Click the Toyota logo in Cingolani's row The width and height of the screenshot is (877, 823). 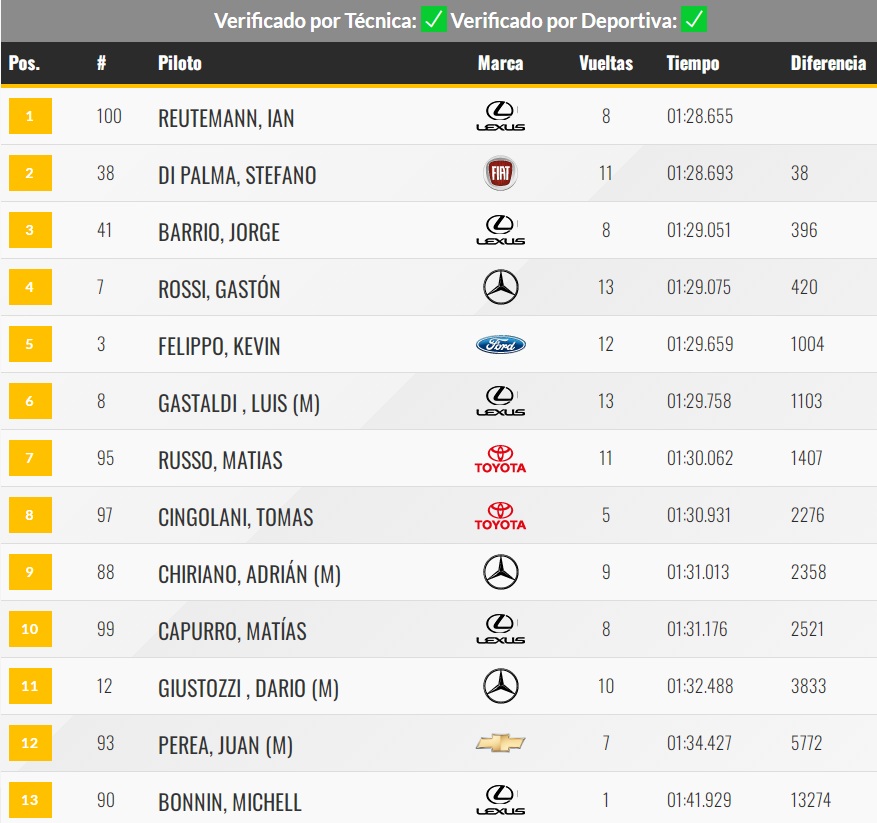tap(500, 516)
